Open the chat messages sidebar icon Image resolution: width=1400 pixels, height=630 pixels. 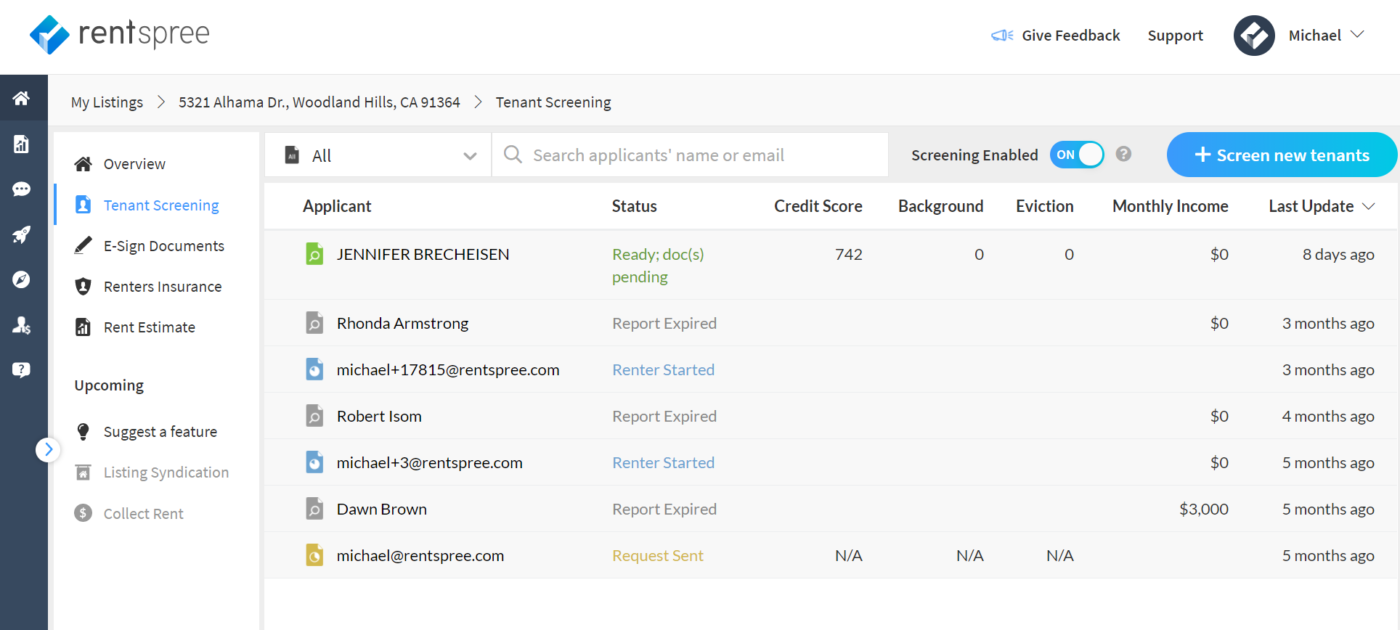coord(21,189)
